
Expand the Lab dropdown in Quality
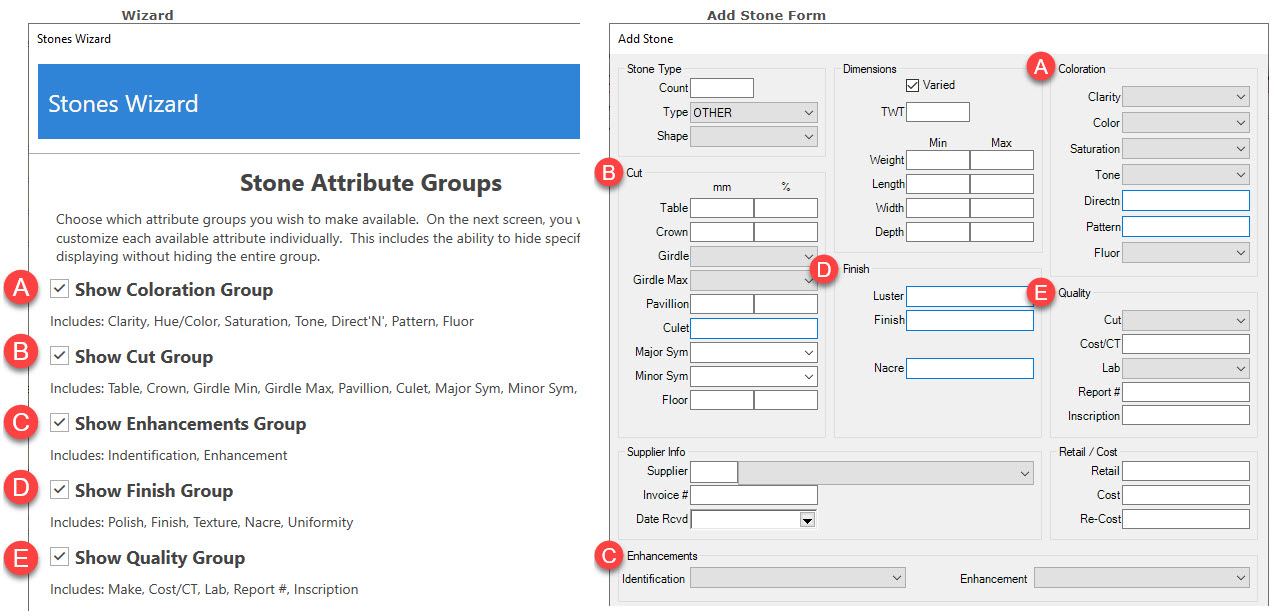(1186, 368)
